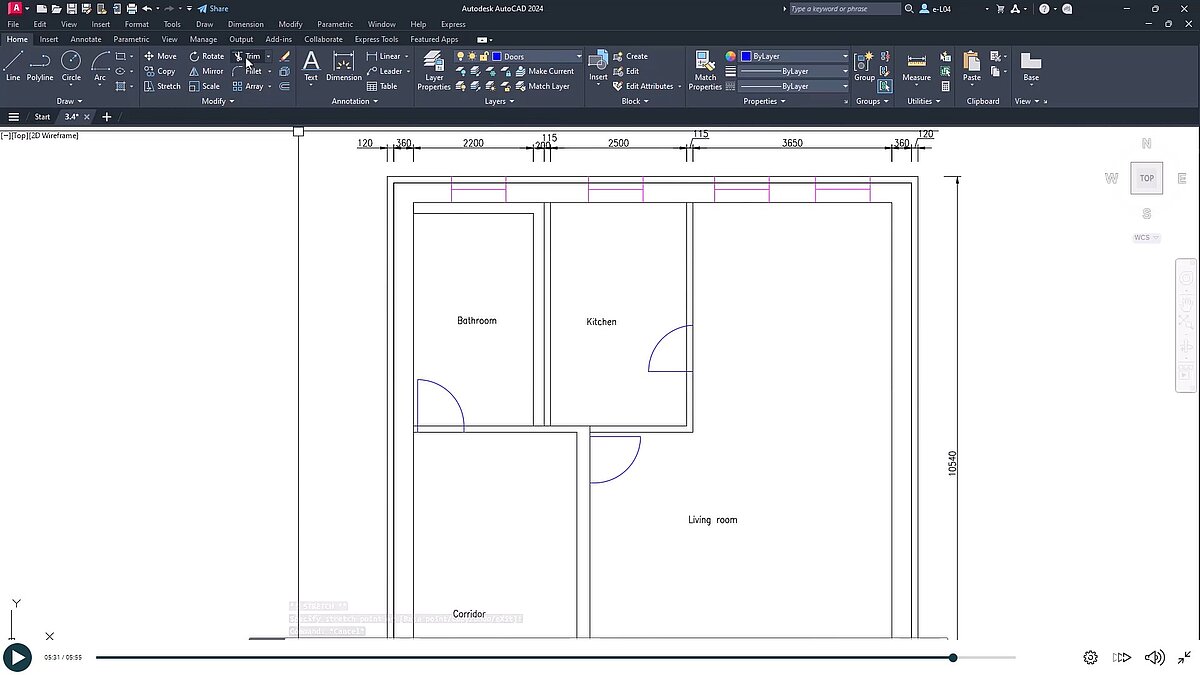Open the Doors layer dropdown

point(578,56)
